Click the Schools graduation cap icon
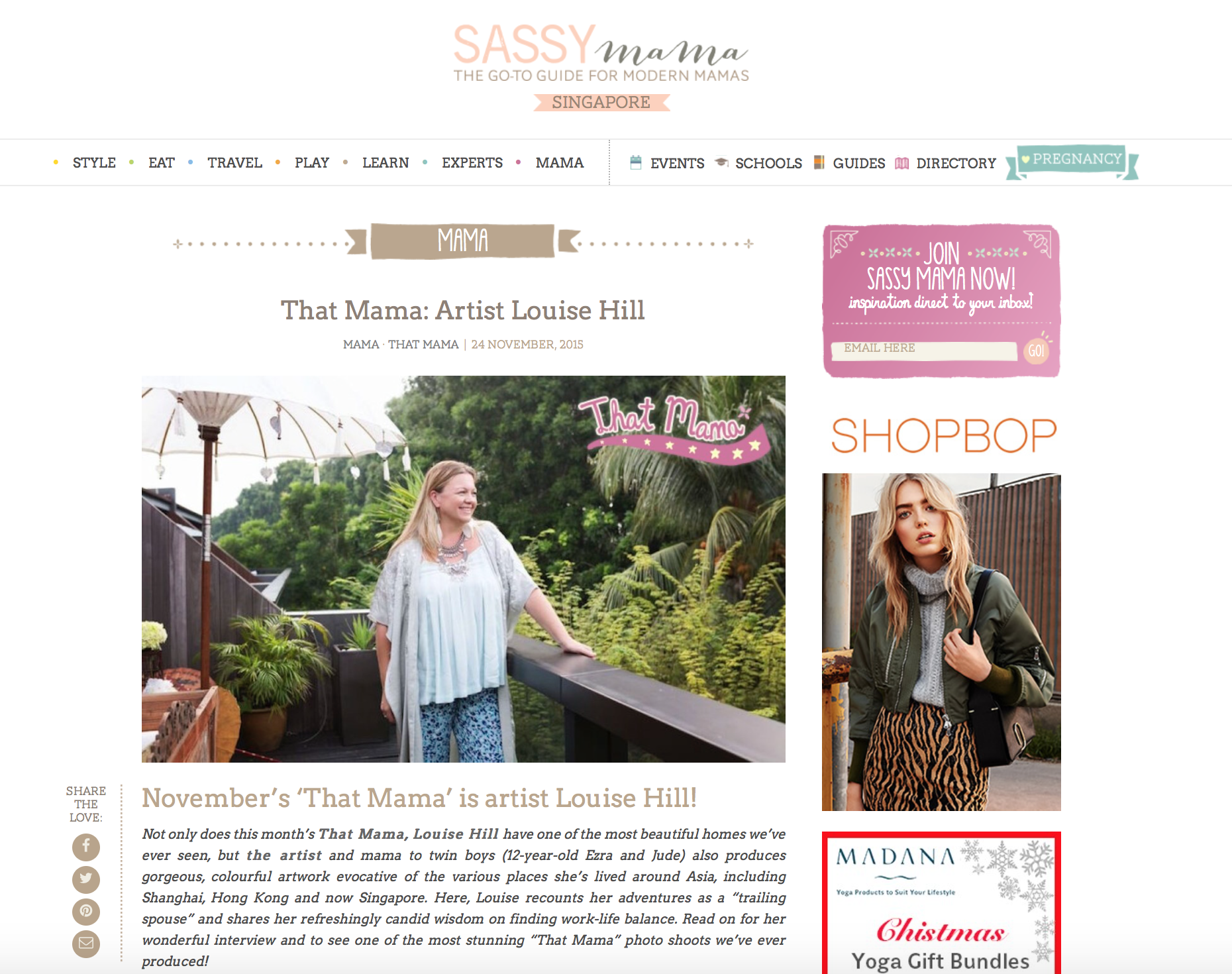Screen dimensions: 1232x974 click(721, 162)
